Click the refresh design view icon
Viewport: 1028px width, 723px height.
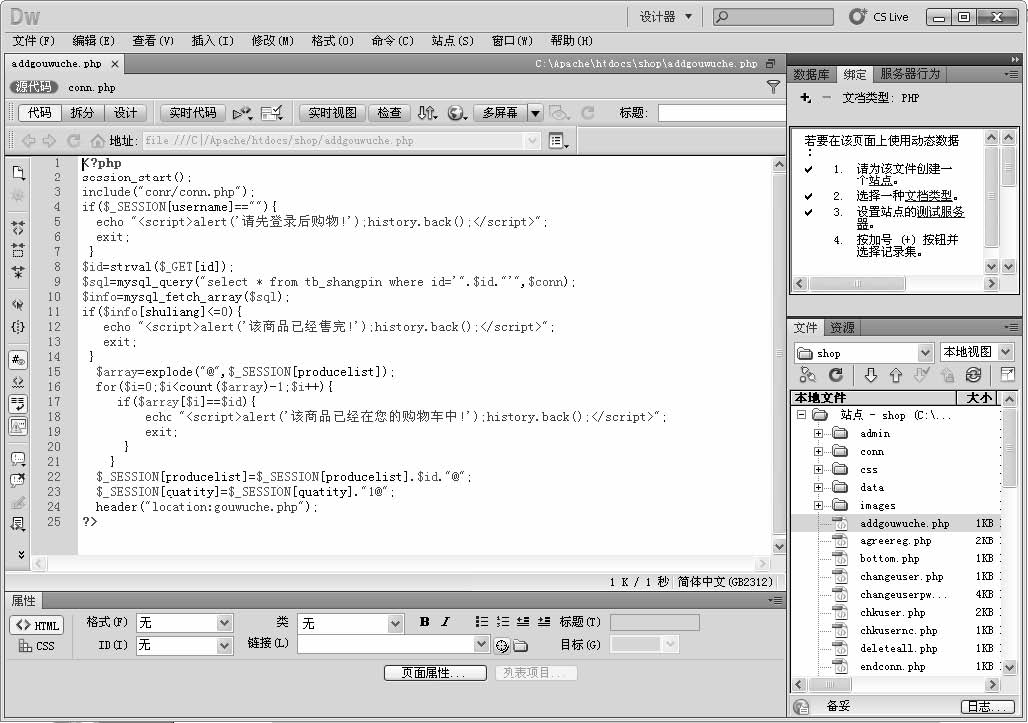pyautogui.click(x=587, y=113)
